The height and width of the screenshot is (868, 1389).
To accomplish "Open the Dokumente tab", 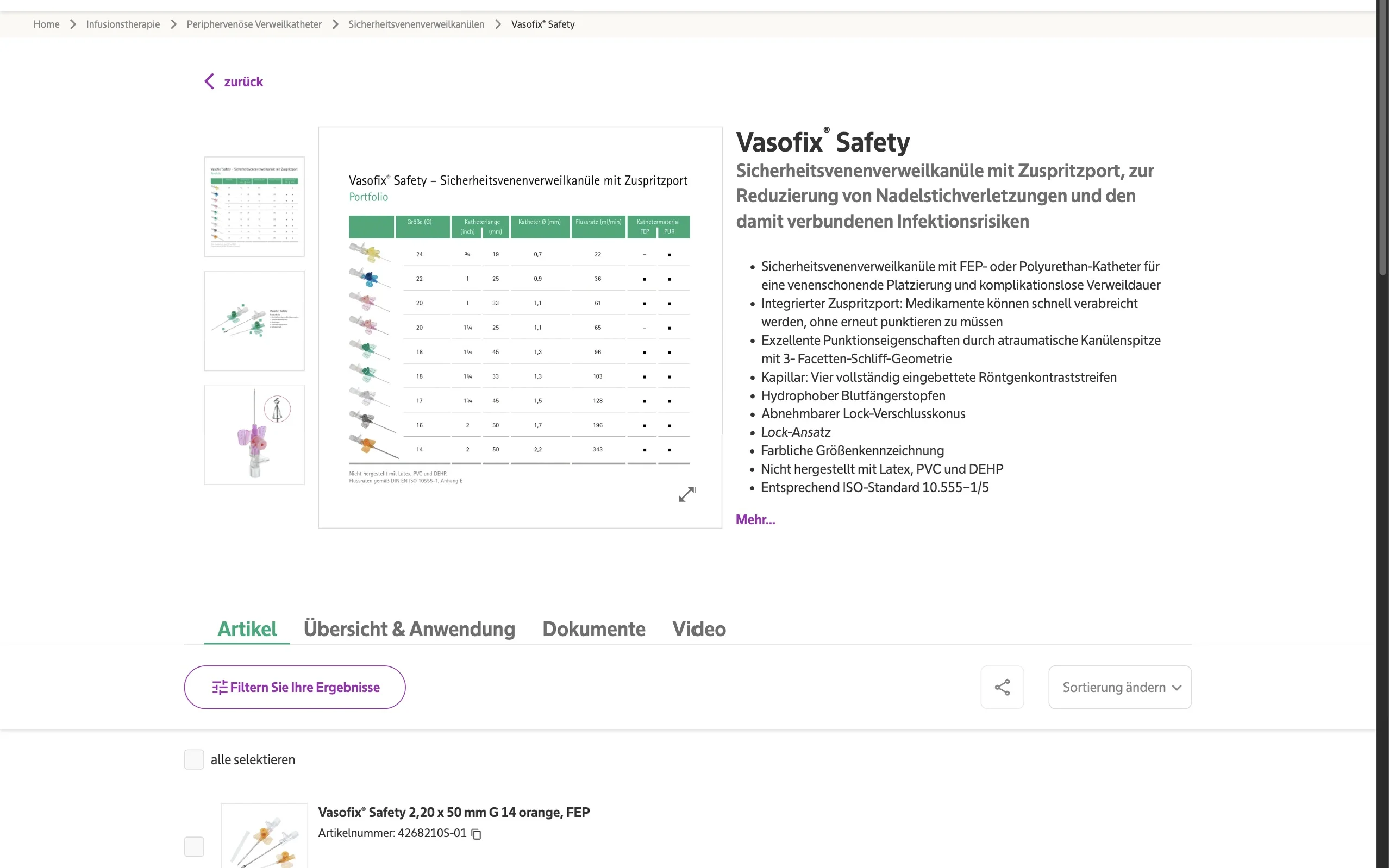I will (594, 629).
